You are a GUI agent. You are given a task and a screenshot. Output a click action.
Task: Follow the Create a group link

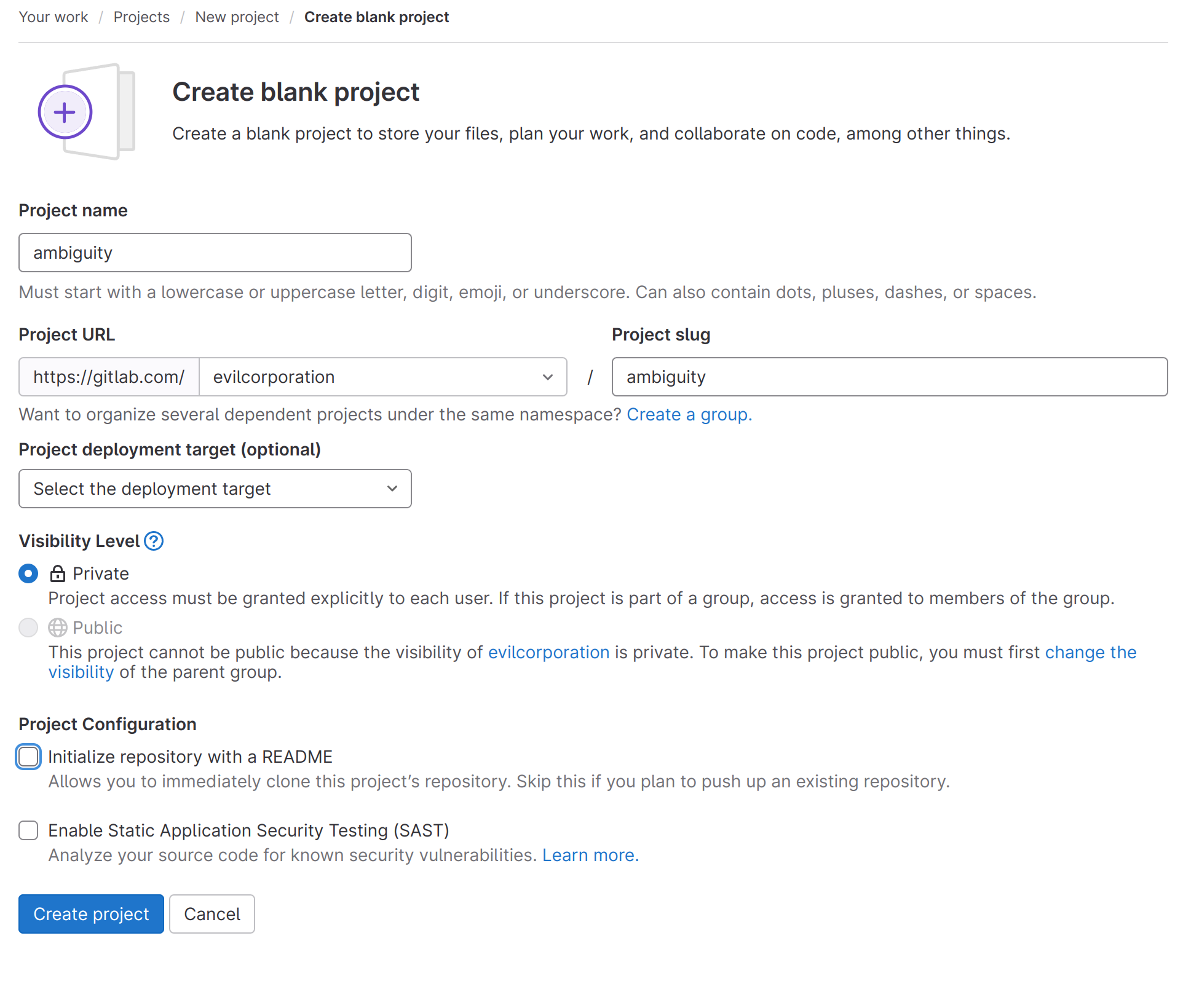tap(689, 415)
